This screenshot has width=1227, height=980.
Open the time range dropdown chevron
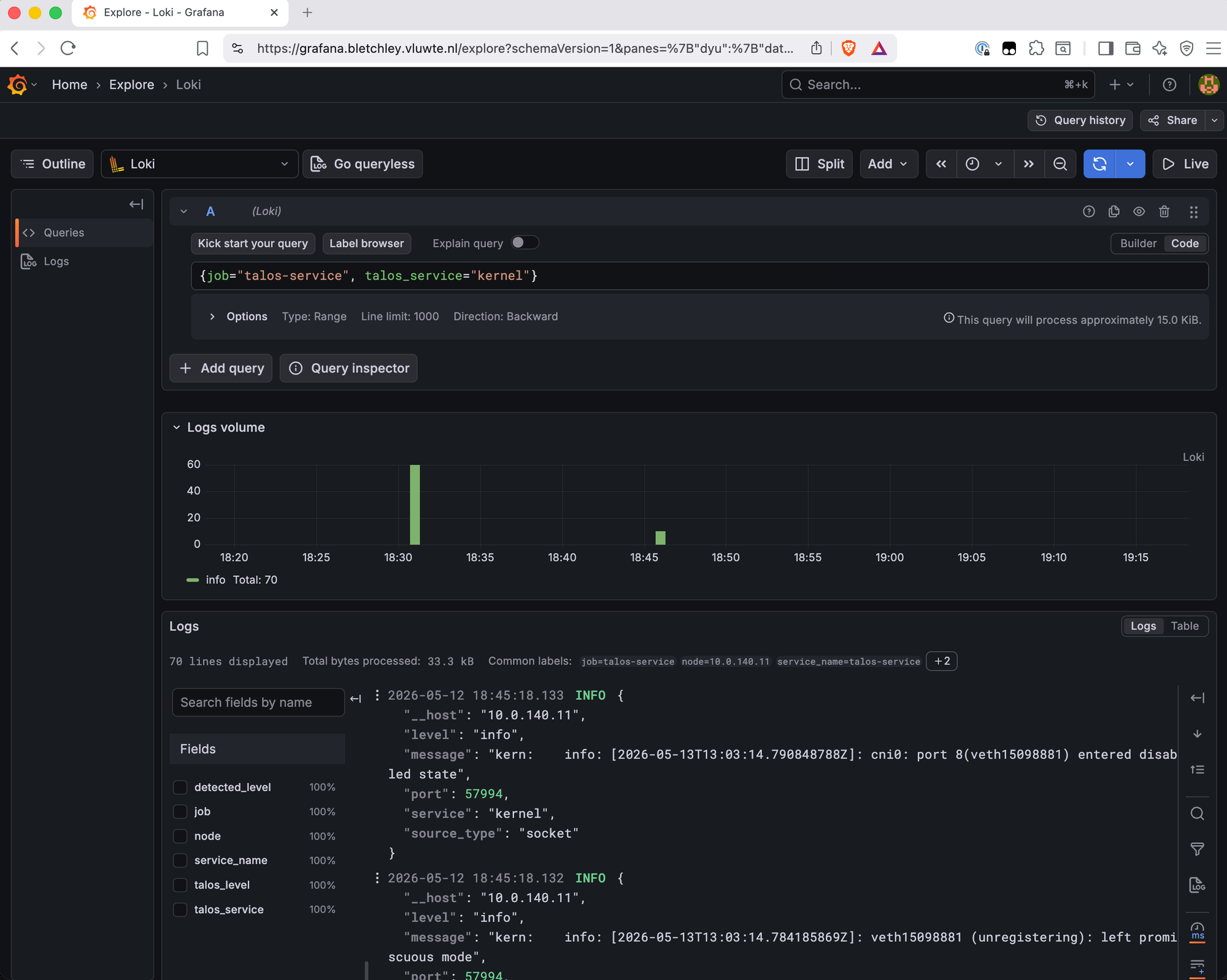(998, 164)
